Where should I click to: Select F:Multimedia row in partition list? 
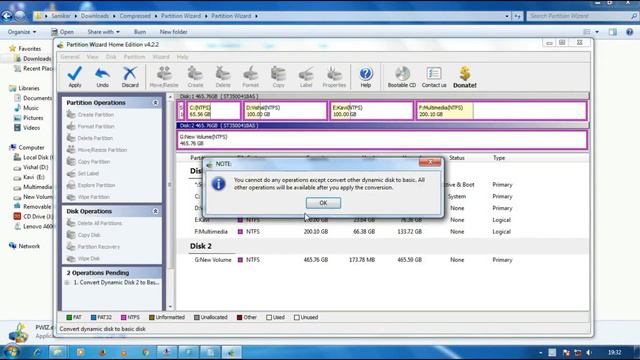point(383,232)
